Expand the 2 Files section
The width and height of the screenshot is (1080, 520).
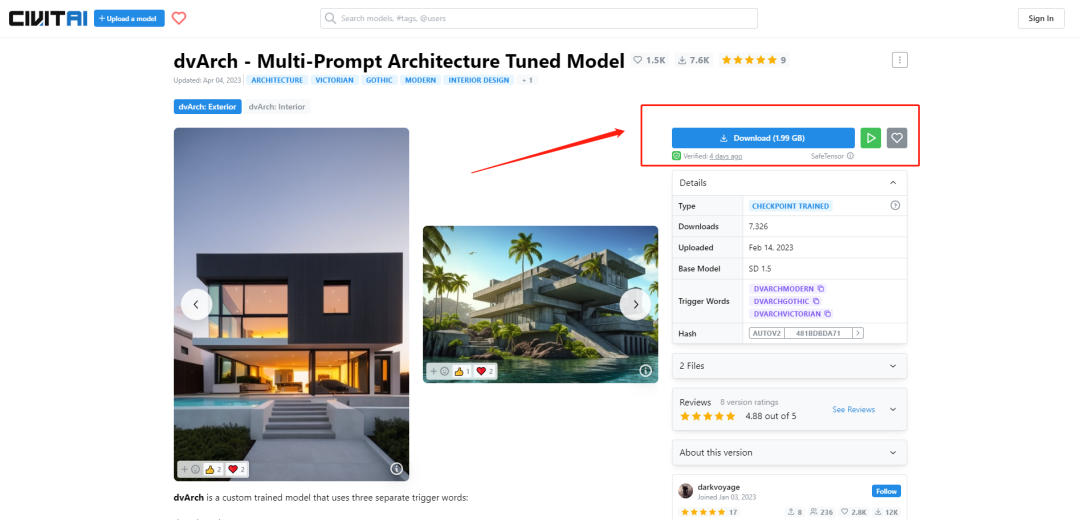[x=789, y=366]
